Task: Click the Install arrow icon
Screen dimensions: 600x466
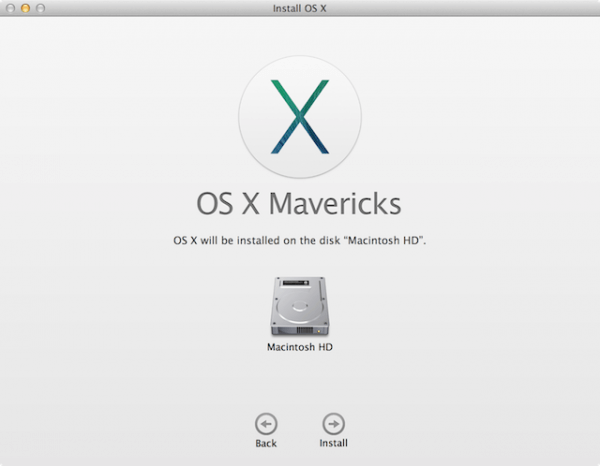Action: pyautogui.click(x=333, y=424)
